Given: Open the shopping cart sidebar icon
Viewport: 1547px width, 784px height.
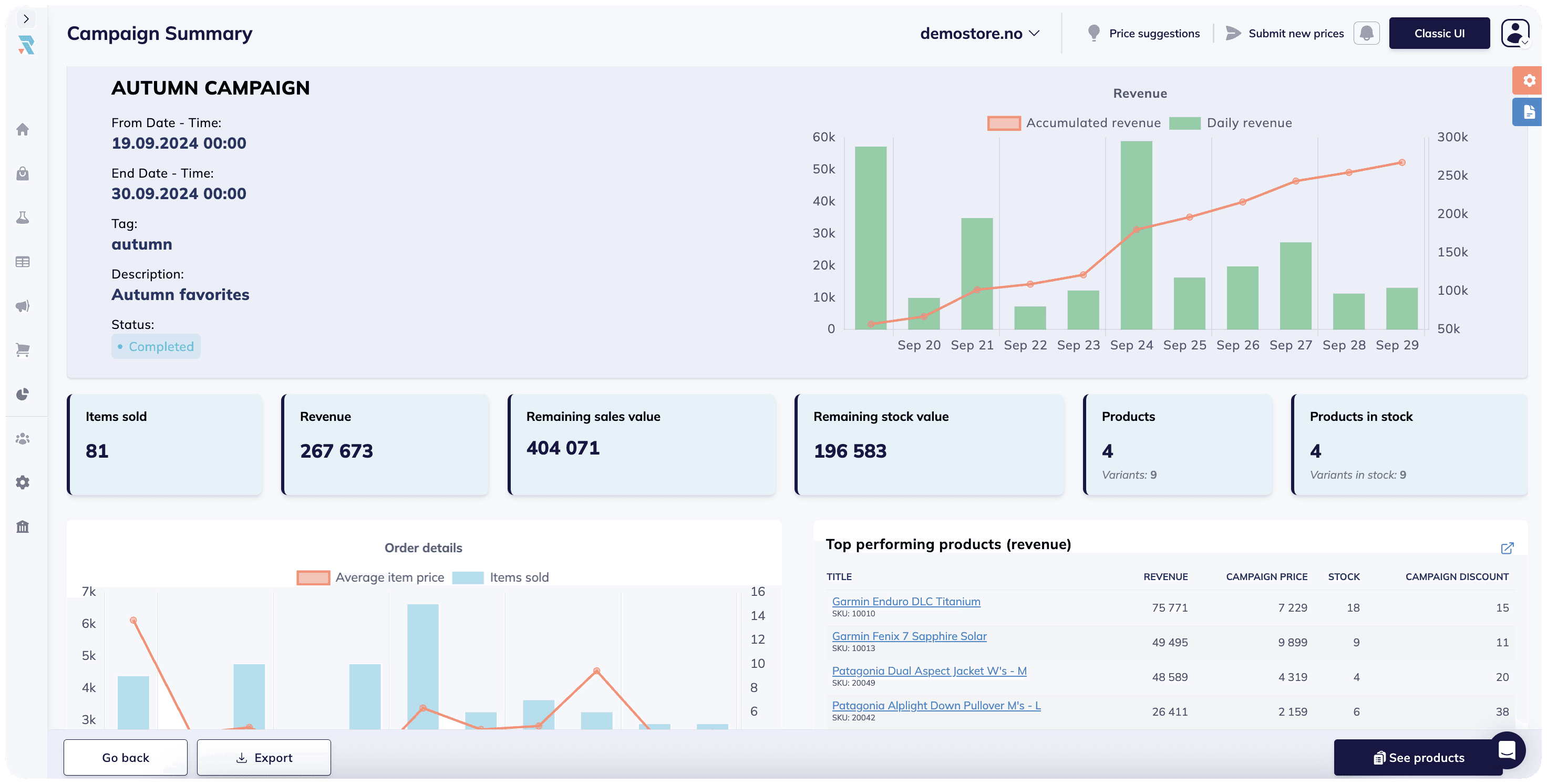Looking at the screenshot, I should click(x=23, y=350).
